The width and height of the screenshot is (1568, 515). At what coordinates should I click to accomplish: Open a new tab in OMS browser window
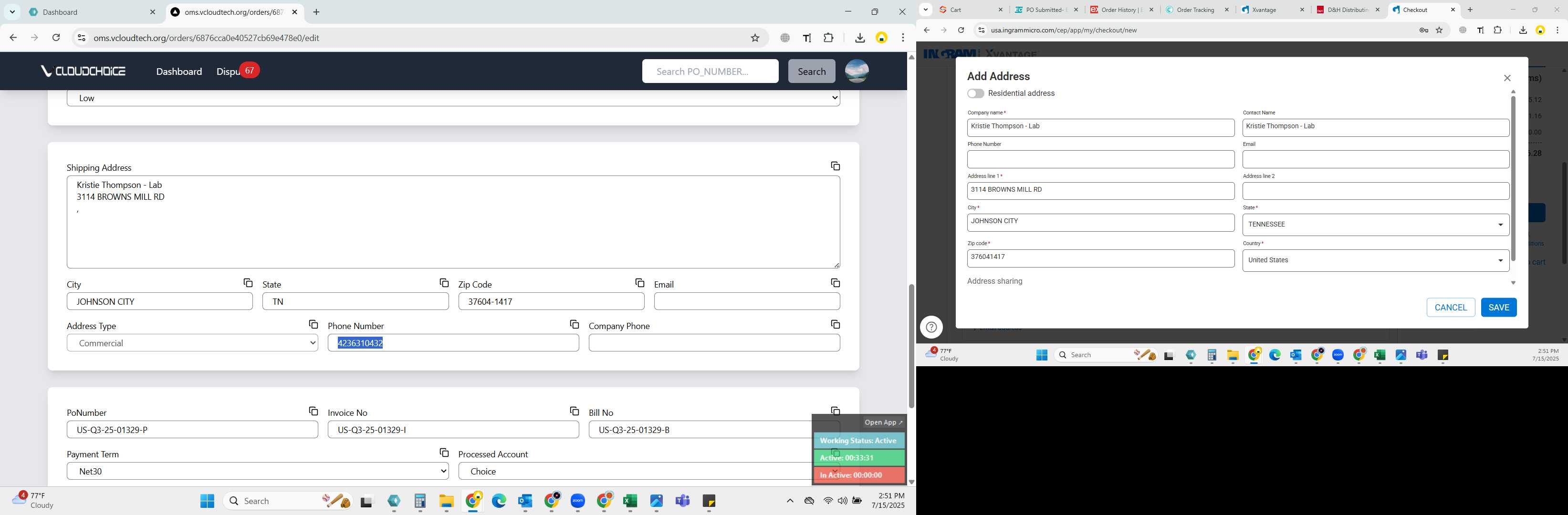[x=316, y=11]
